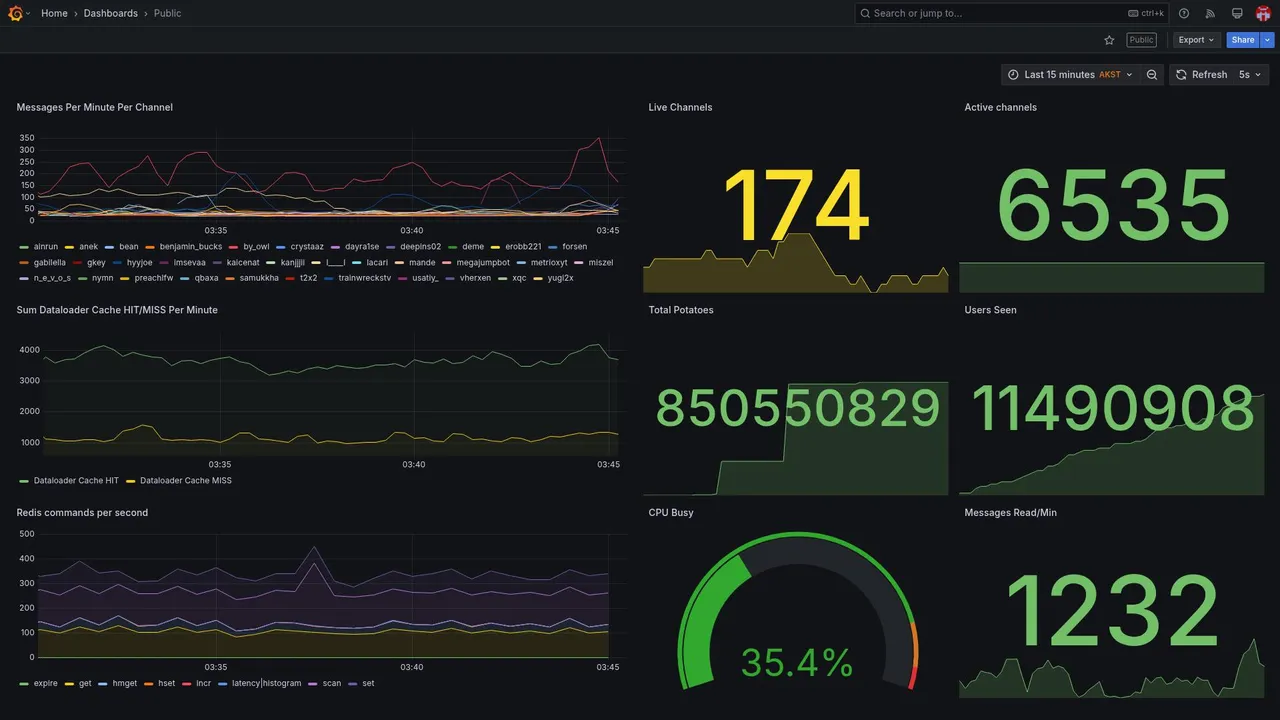Open the Last 15 minutes time picker
This screenshot has height=720, width=1280.
pos(1069,75)
